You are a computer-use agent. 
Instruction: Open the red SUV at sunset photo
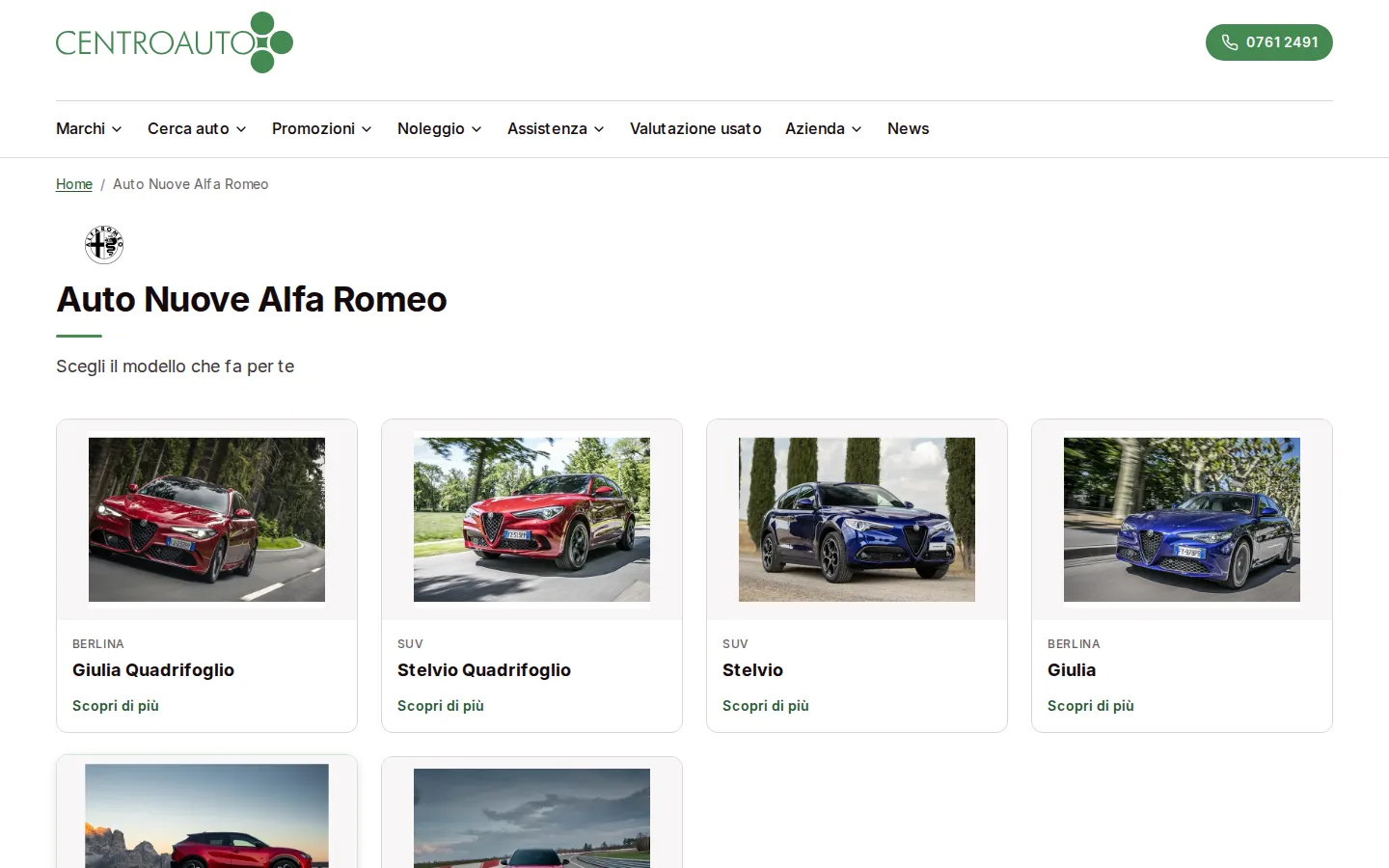206,816
